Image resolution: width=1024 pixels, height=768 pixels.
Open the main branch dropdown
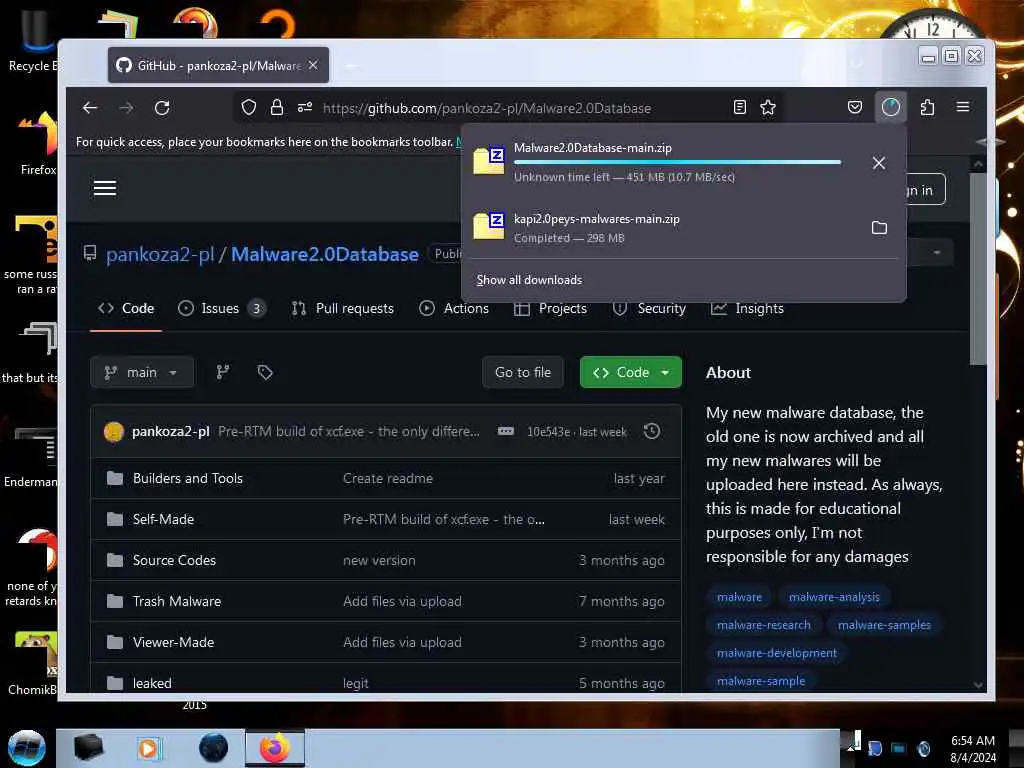pos(142,372)
